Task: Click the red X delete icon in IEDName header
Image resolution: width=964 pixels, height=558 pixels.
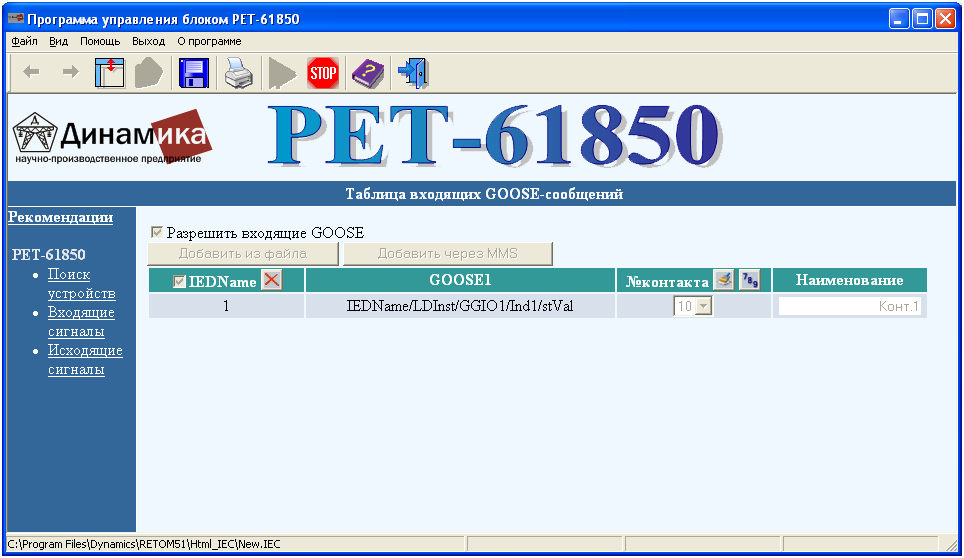Action: tap(272, 280)
